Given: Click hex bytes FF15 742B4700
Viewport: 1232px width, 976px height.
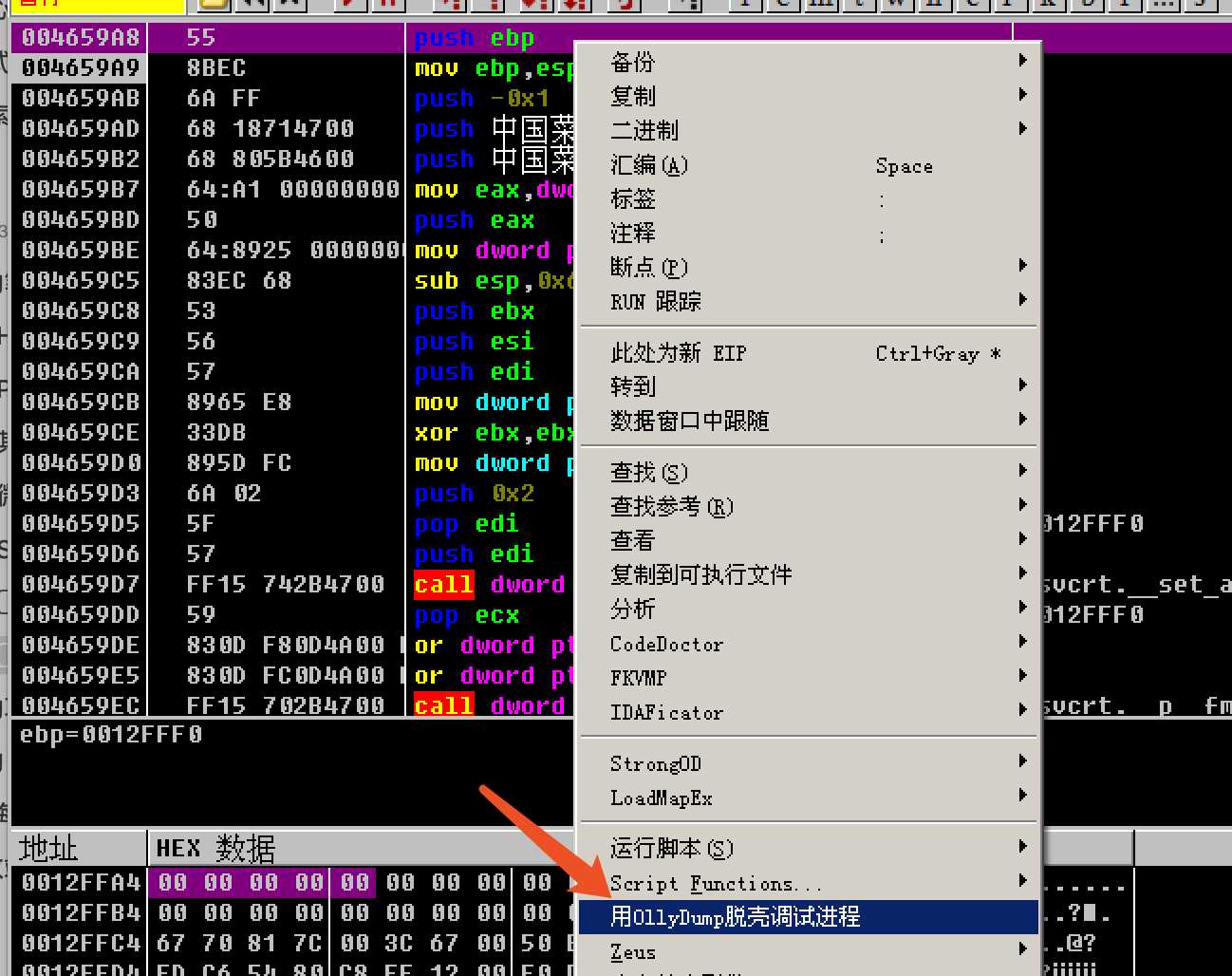Looking at the screenshot, I should point(286,585).
